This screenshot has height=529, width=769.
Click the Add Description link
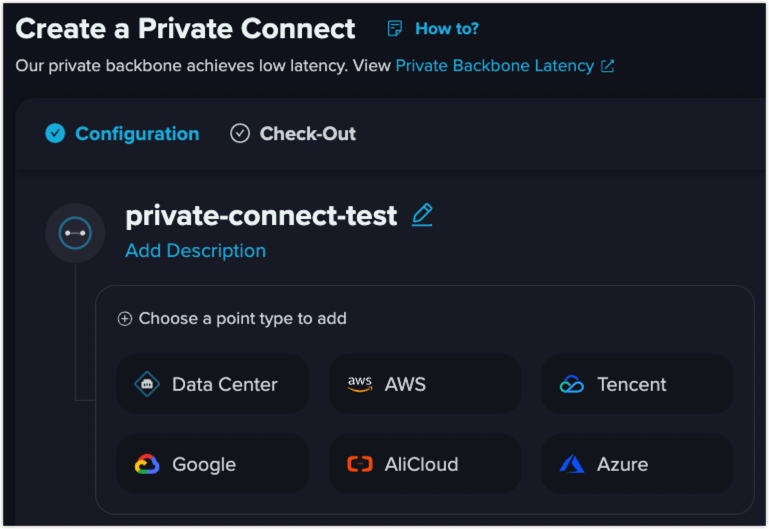pyautogui.click(x=196, y=251)
